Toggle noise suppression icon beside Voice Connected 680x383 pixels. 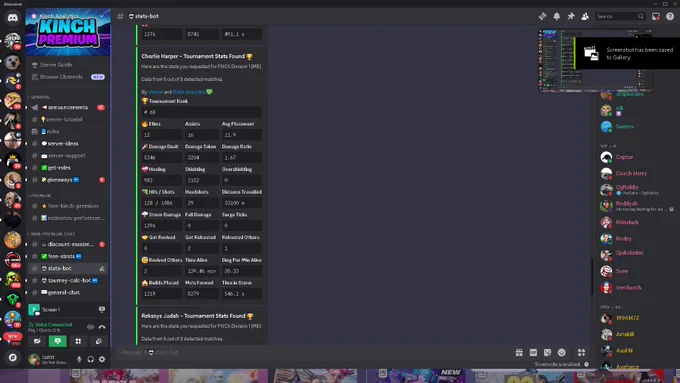tap(90, 327)
